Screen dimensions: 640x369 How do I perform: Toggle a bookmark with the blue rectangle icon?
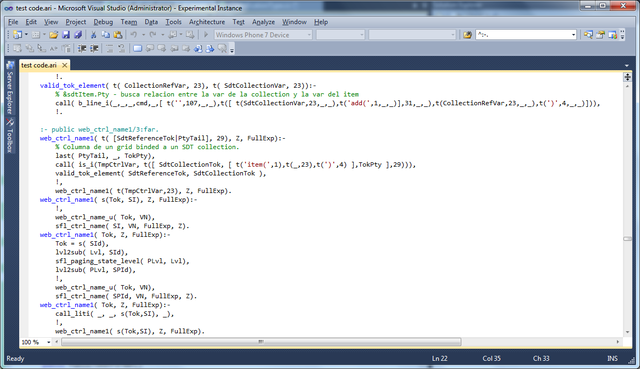138,49
